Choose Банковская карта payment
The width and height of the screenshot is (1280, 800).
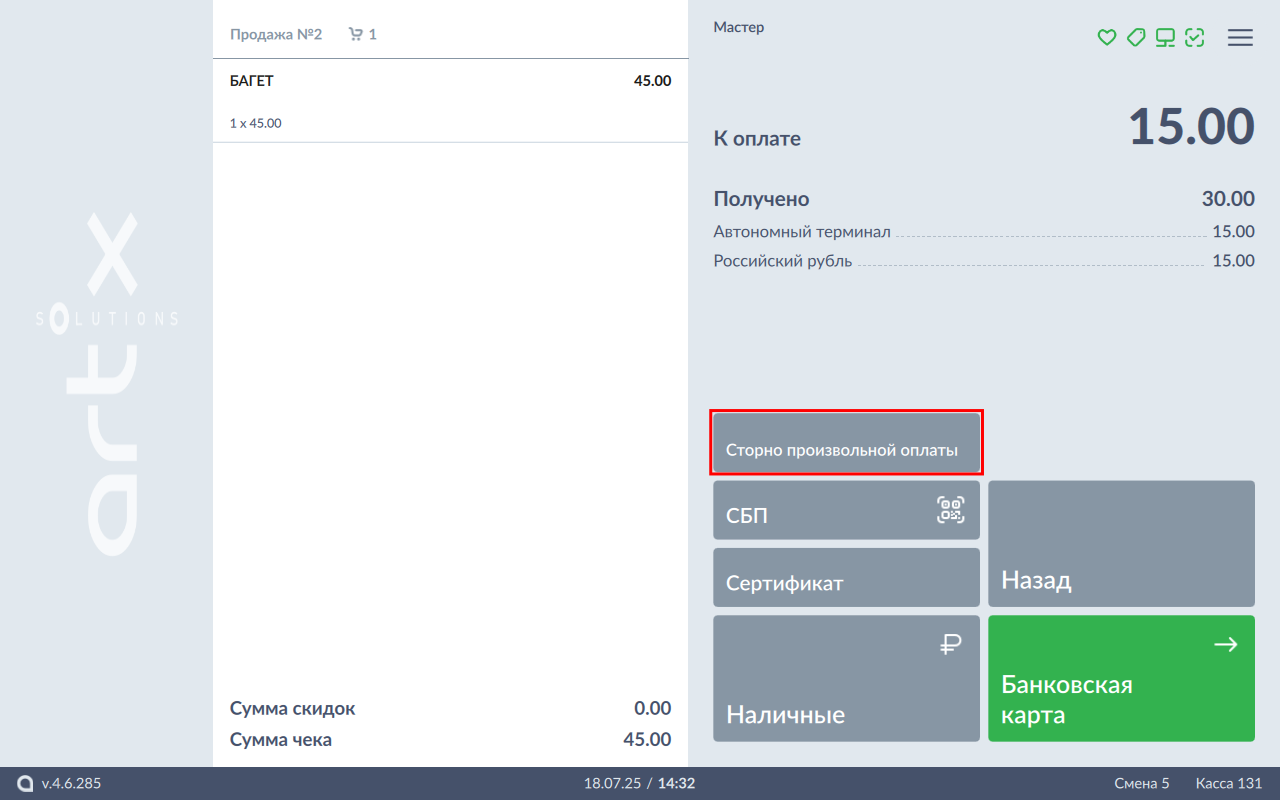click(x=1121, y=678)
